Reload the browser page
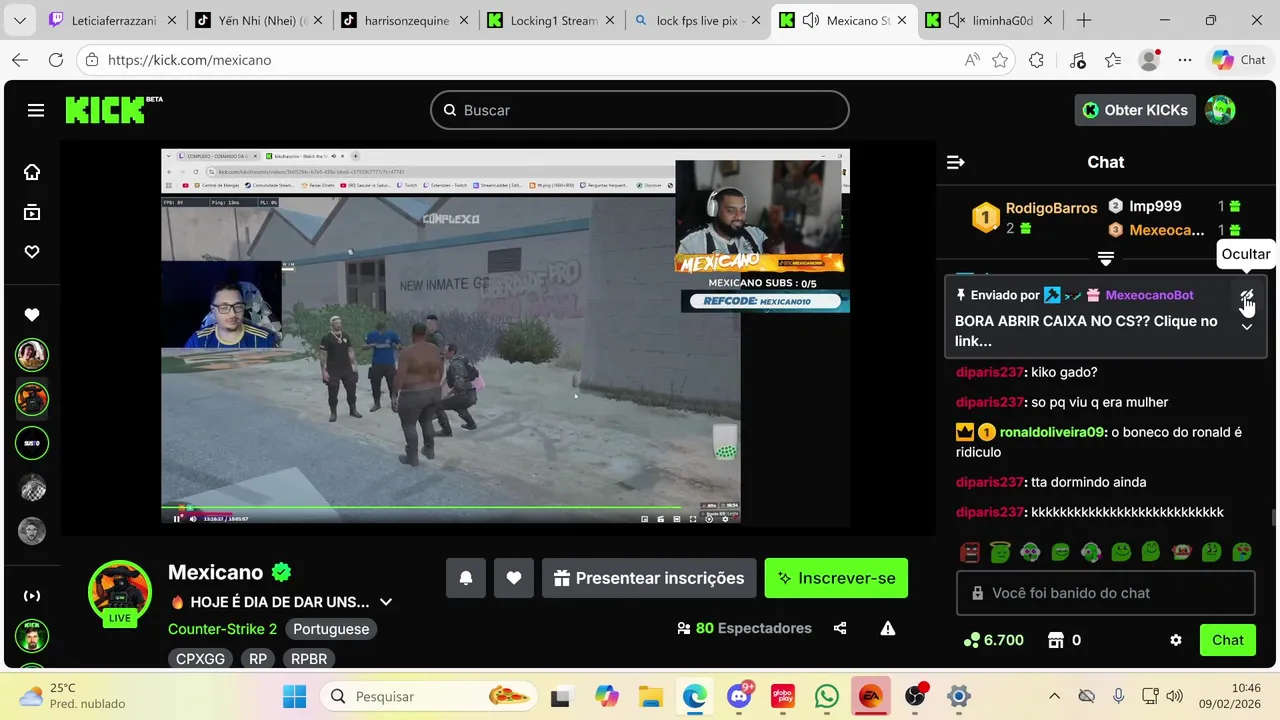1280x720 pixels. 56,60
